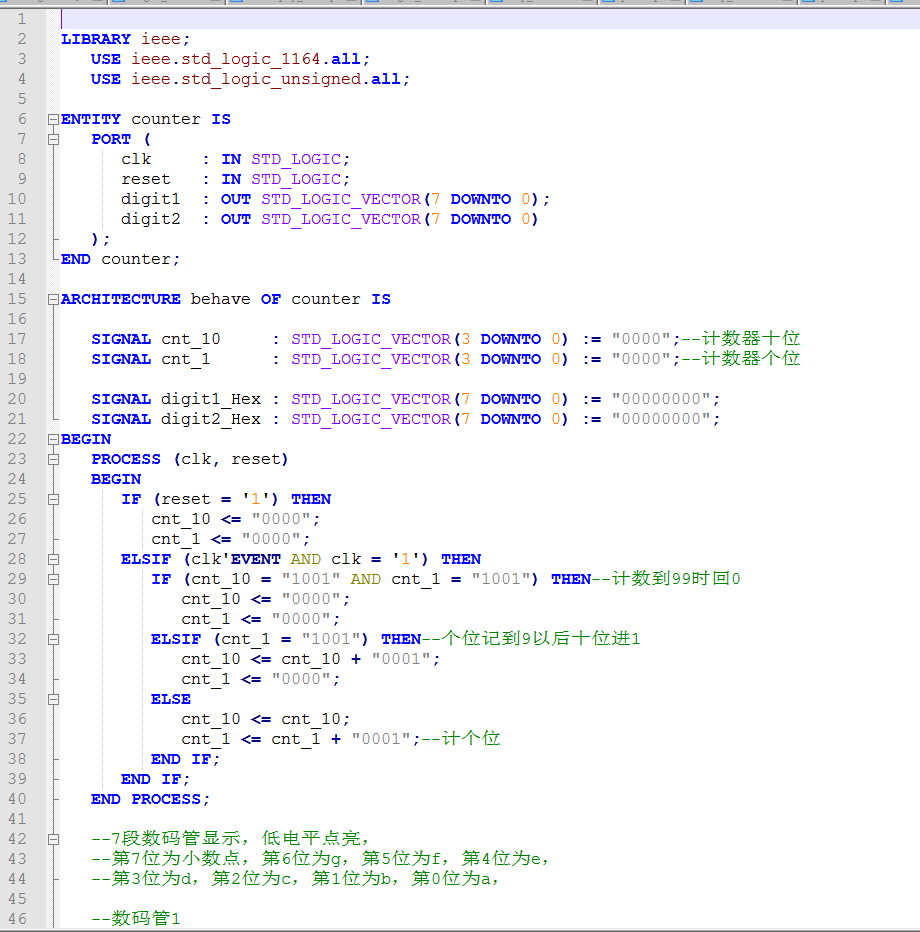Place cursor on END PROCESS statement
Viewport: 920px width, 932px height.
point(150,799)
